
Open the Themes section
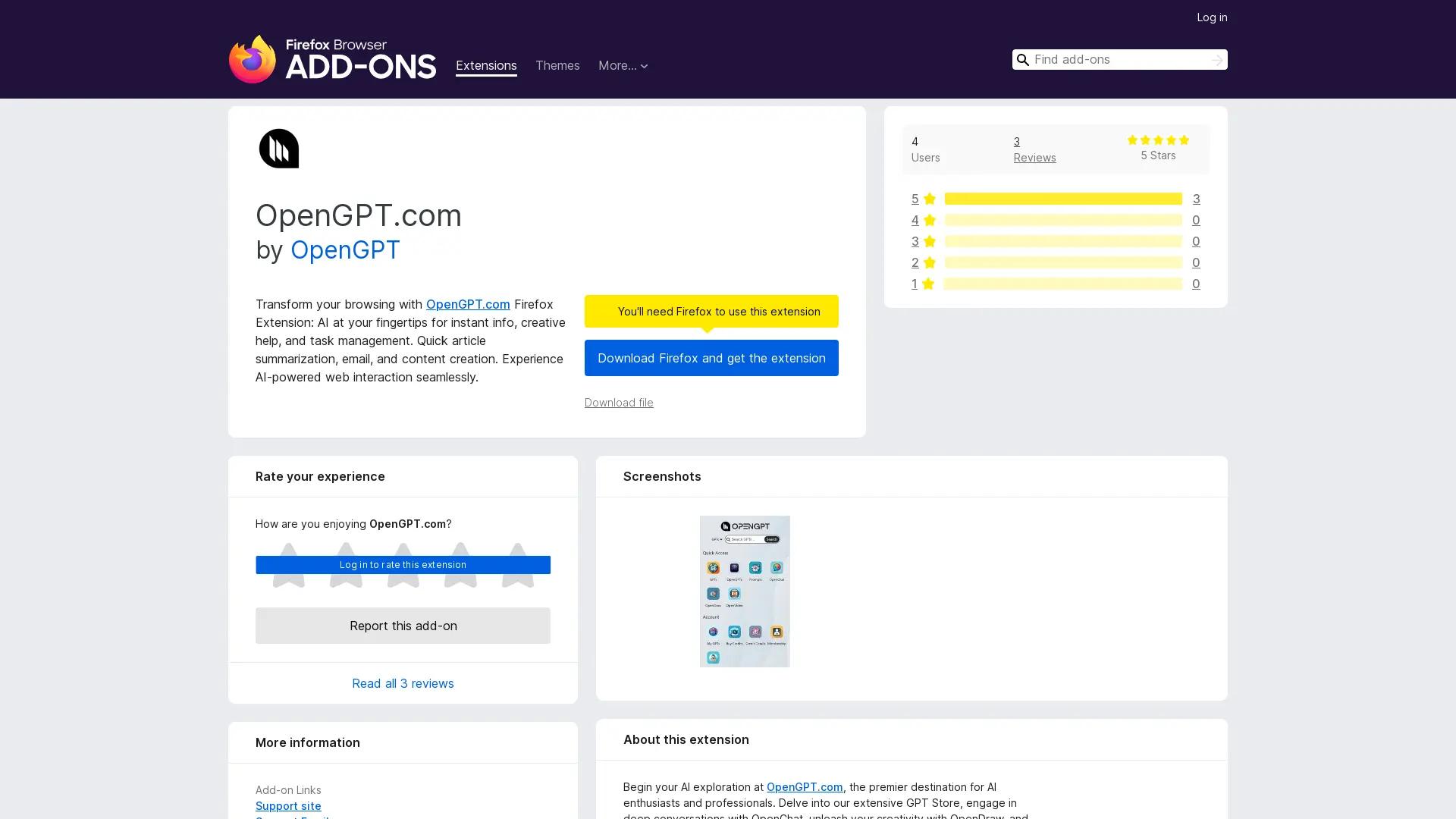[557, 66]
